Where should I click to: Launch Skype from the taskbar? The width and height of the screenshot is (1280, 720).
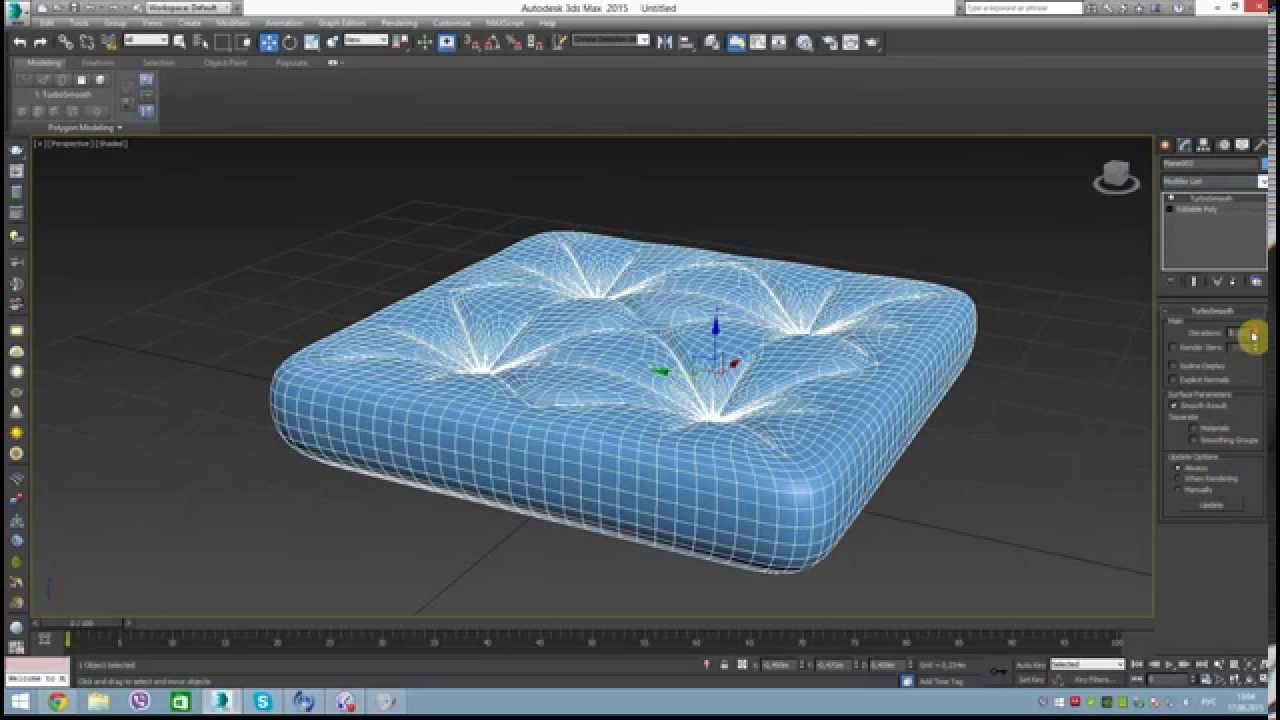point(263,702)
